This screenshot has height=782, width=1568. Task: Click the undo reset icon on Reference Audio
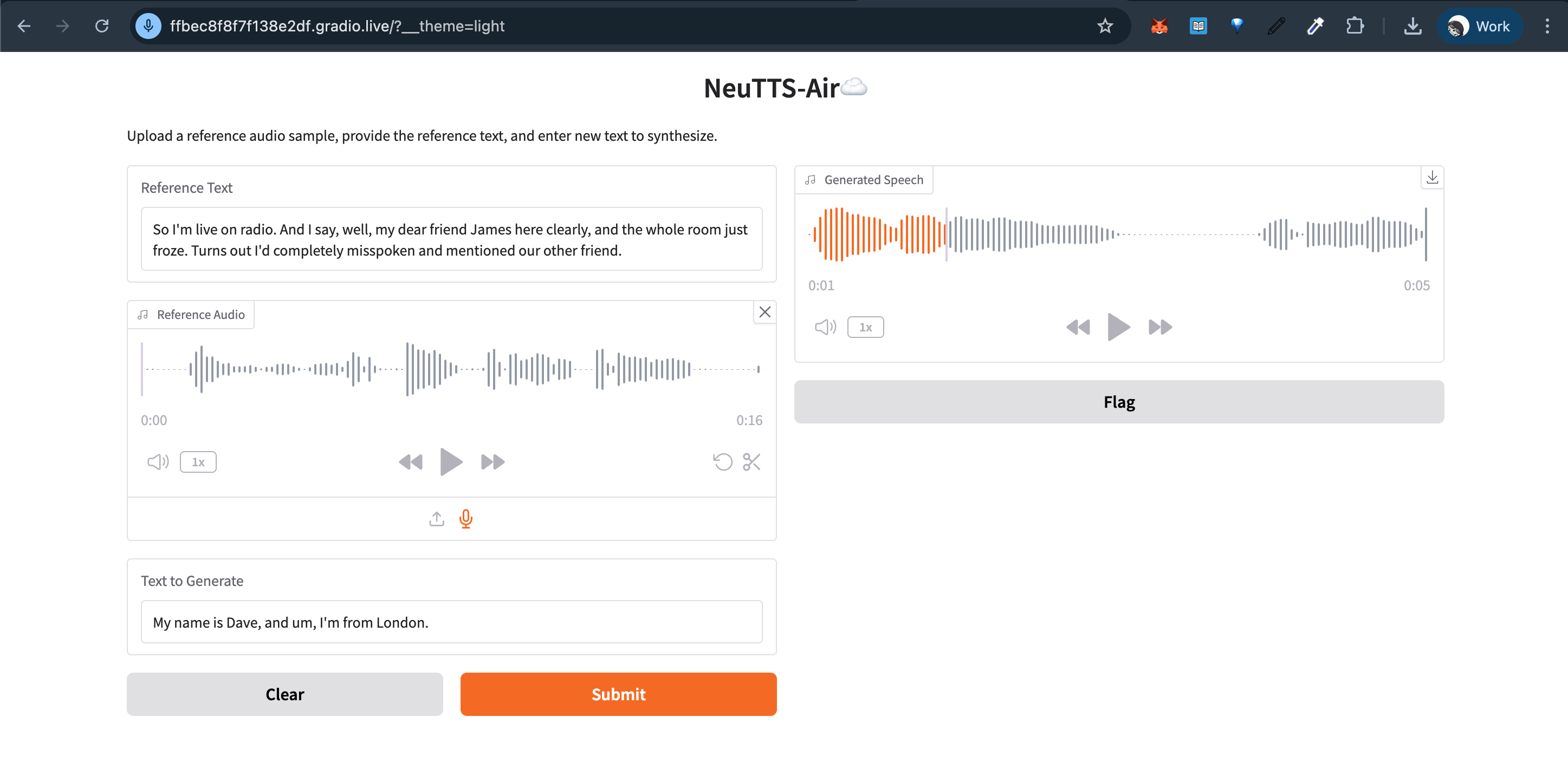point(723,462)
